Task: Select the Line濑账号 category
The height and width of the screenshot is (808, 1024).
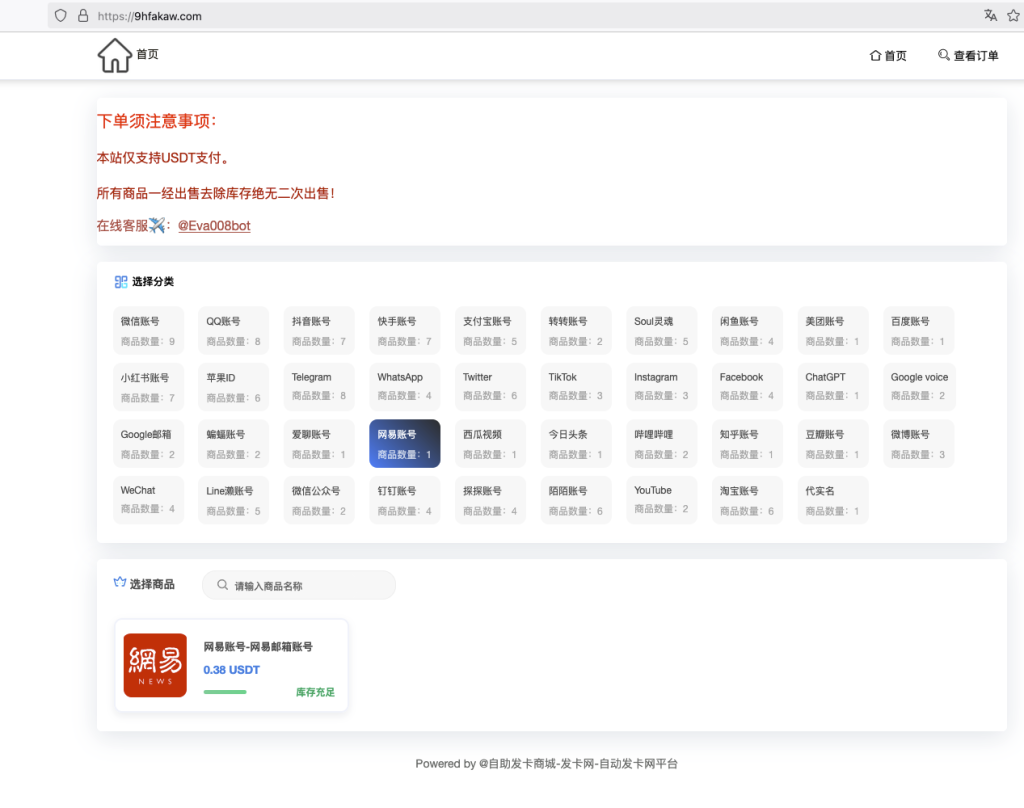Action: (x=234, y=500)
